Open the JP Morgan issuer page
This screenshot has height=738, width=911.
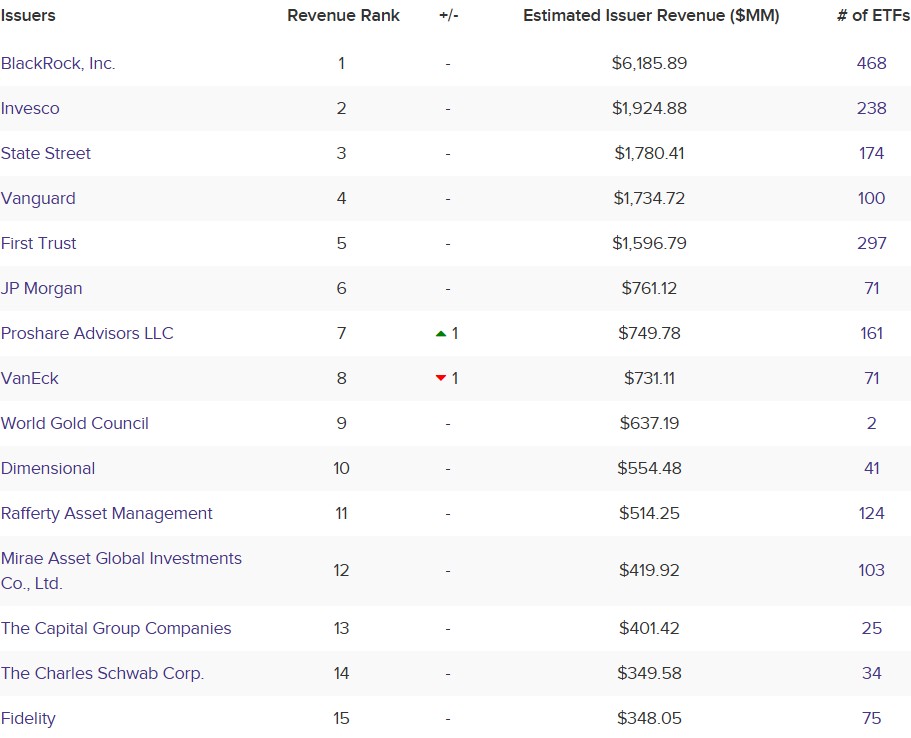pyautogui.click(x=42, y=288)
